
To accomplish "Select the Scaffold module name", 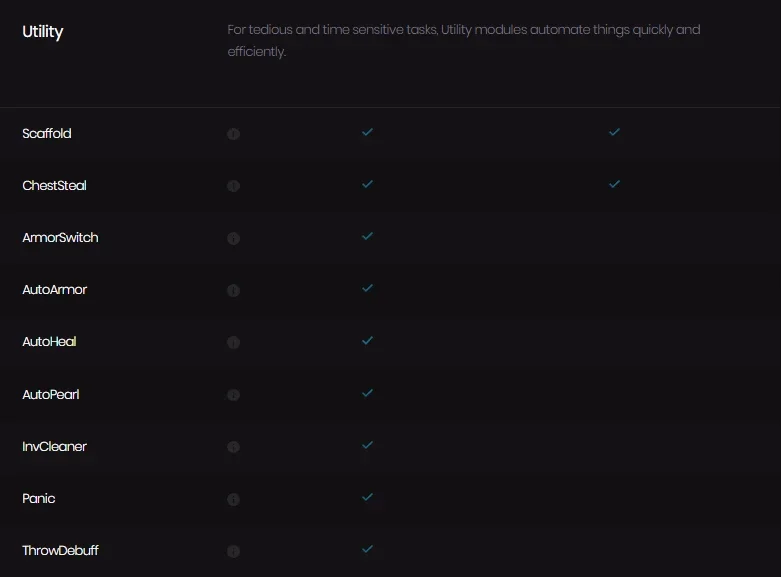I will click(47, 134).
